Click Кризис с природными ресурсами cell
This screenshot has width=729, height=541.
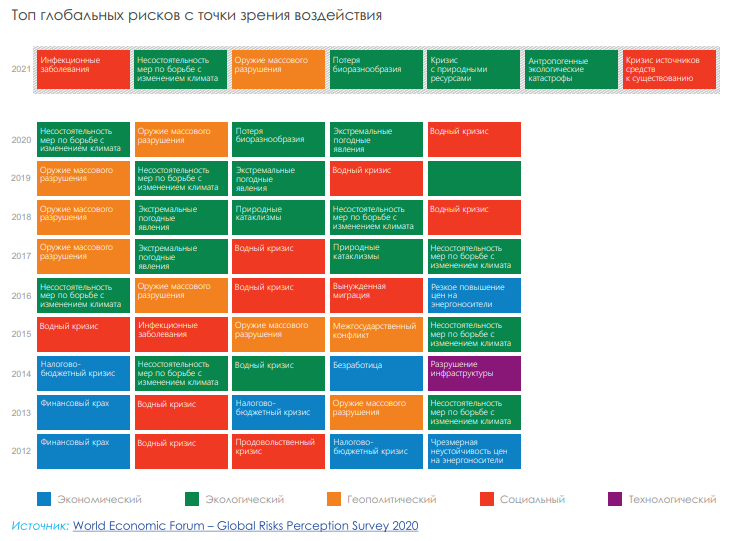[474, 69]
